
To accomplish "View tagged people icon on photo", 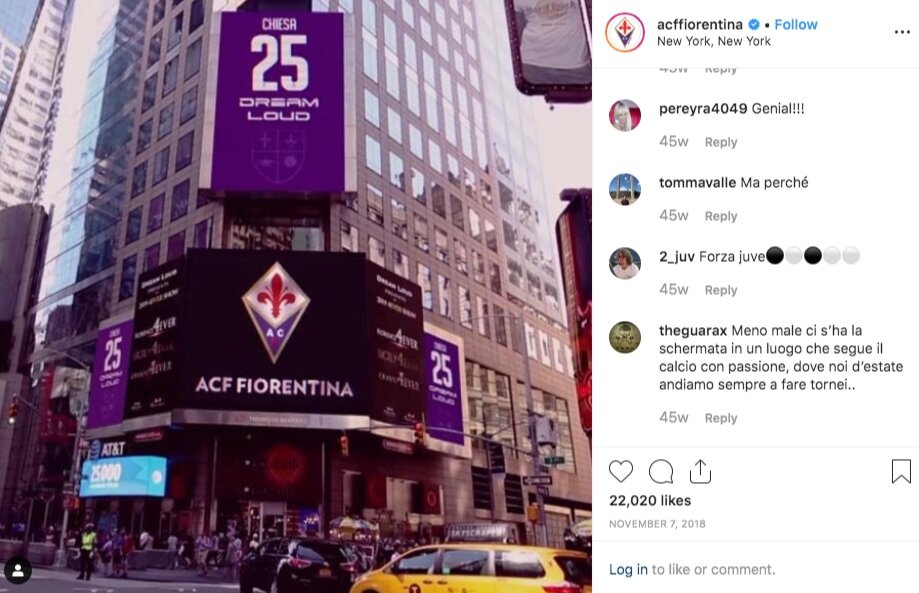I will (x=18, y=571).
